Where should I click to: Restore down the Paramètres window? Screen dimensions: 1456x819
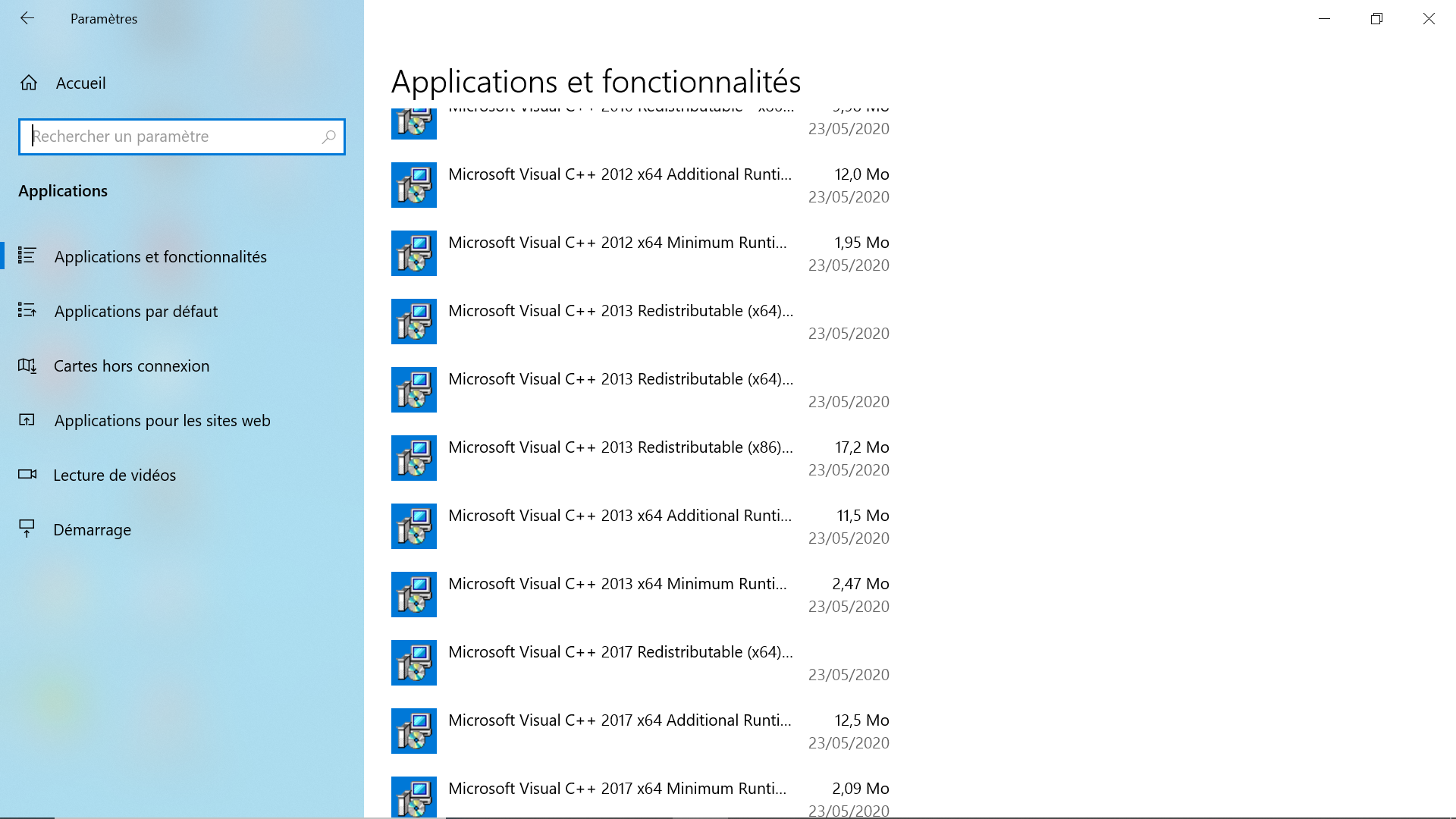coord(1376,19)
